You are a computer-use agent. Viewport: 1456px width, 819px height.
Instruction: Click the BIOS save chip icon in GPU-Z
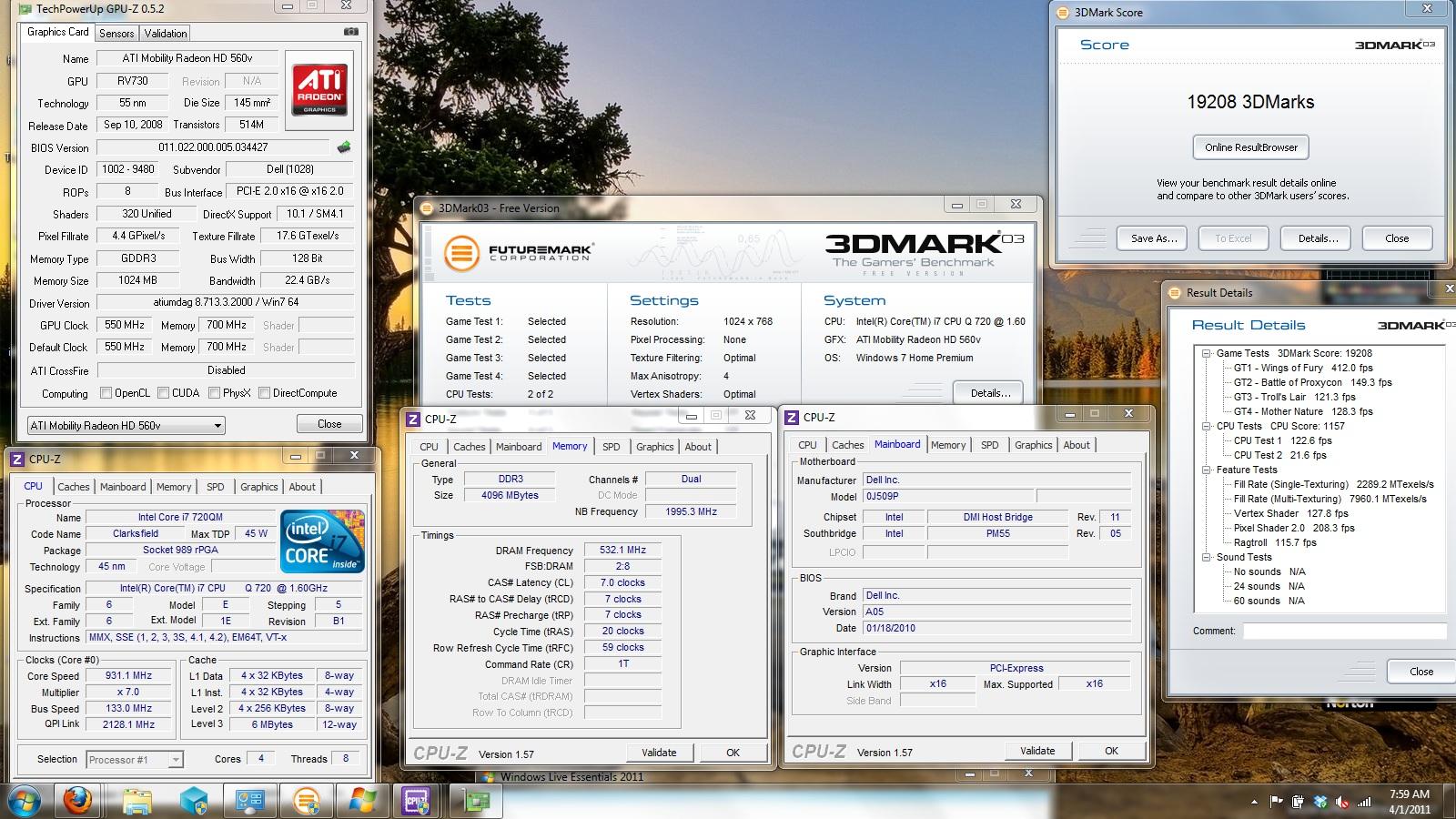click(x=344, y=147)
